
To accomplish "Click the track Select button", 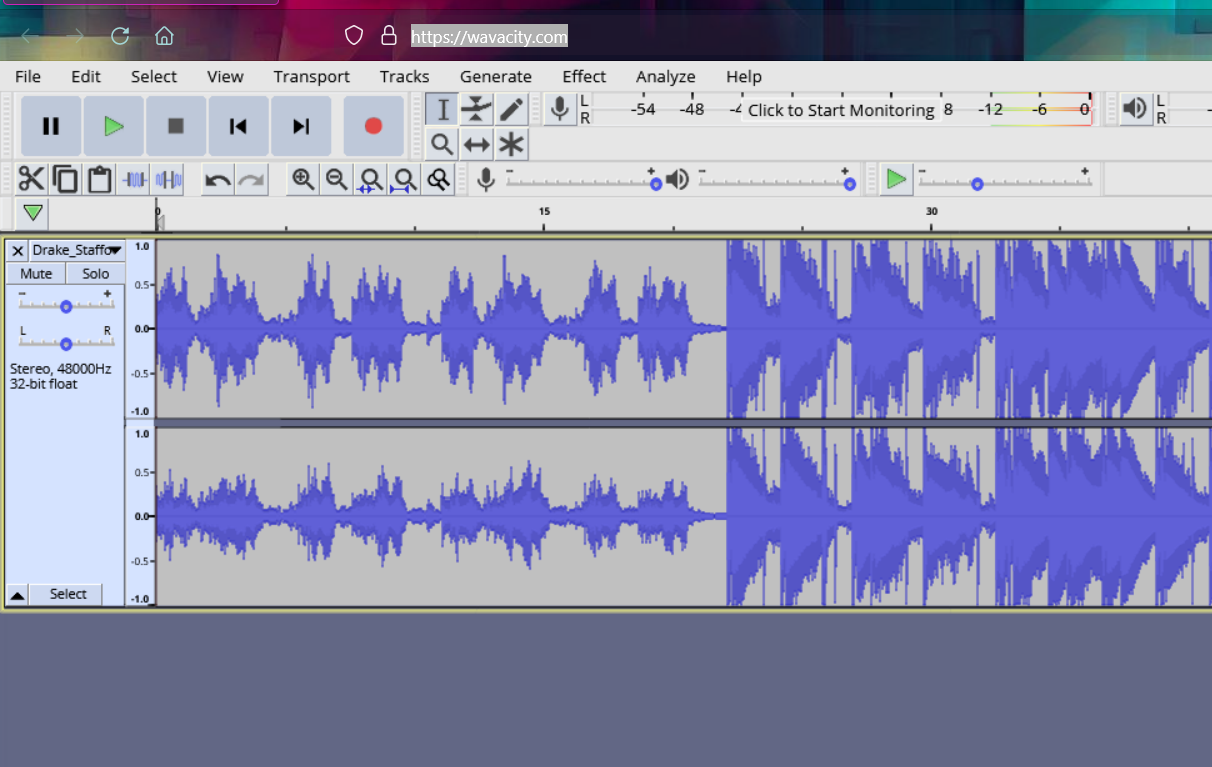I will 68,594.
